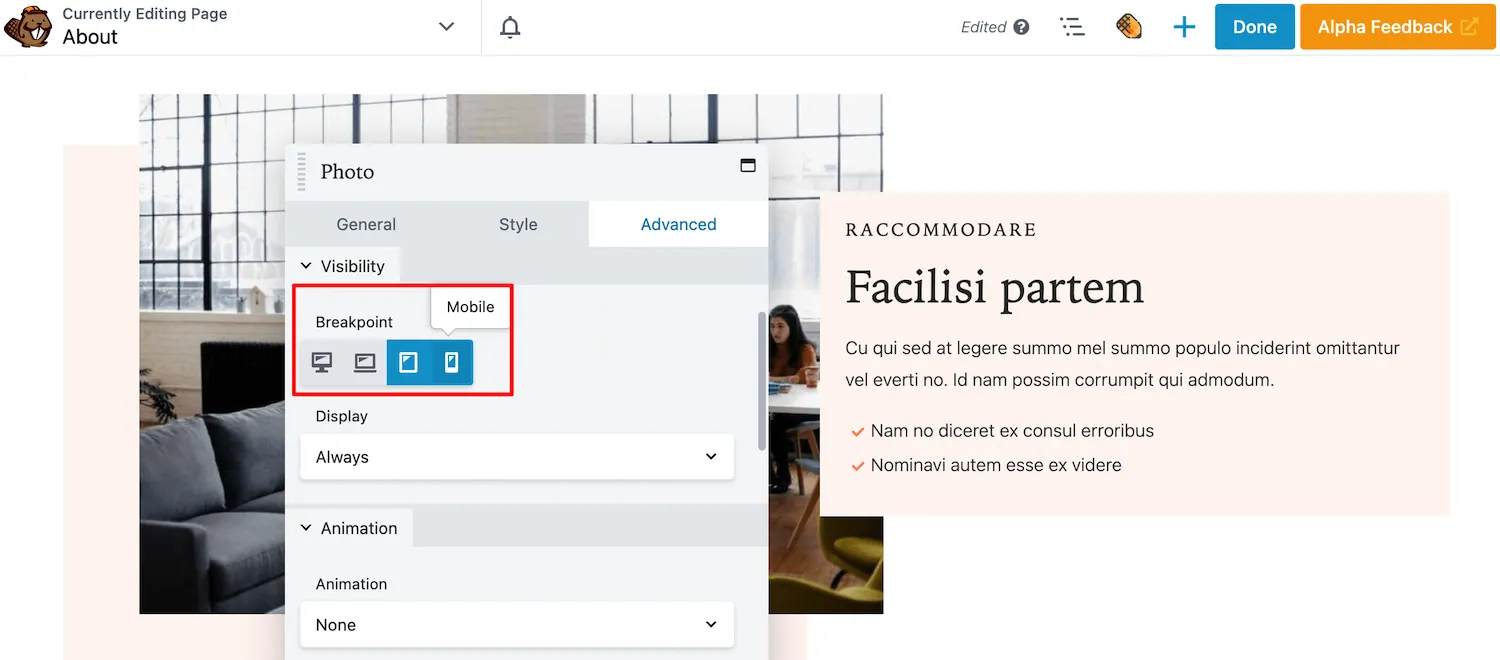
Task: Open the notifications bell
Action: 511,27
